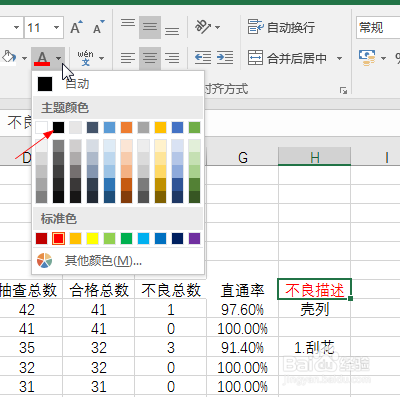Click the increase font size icon
Screen dimensions: 400x397
coord(76,27)
